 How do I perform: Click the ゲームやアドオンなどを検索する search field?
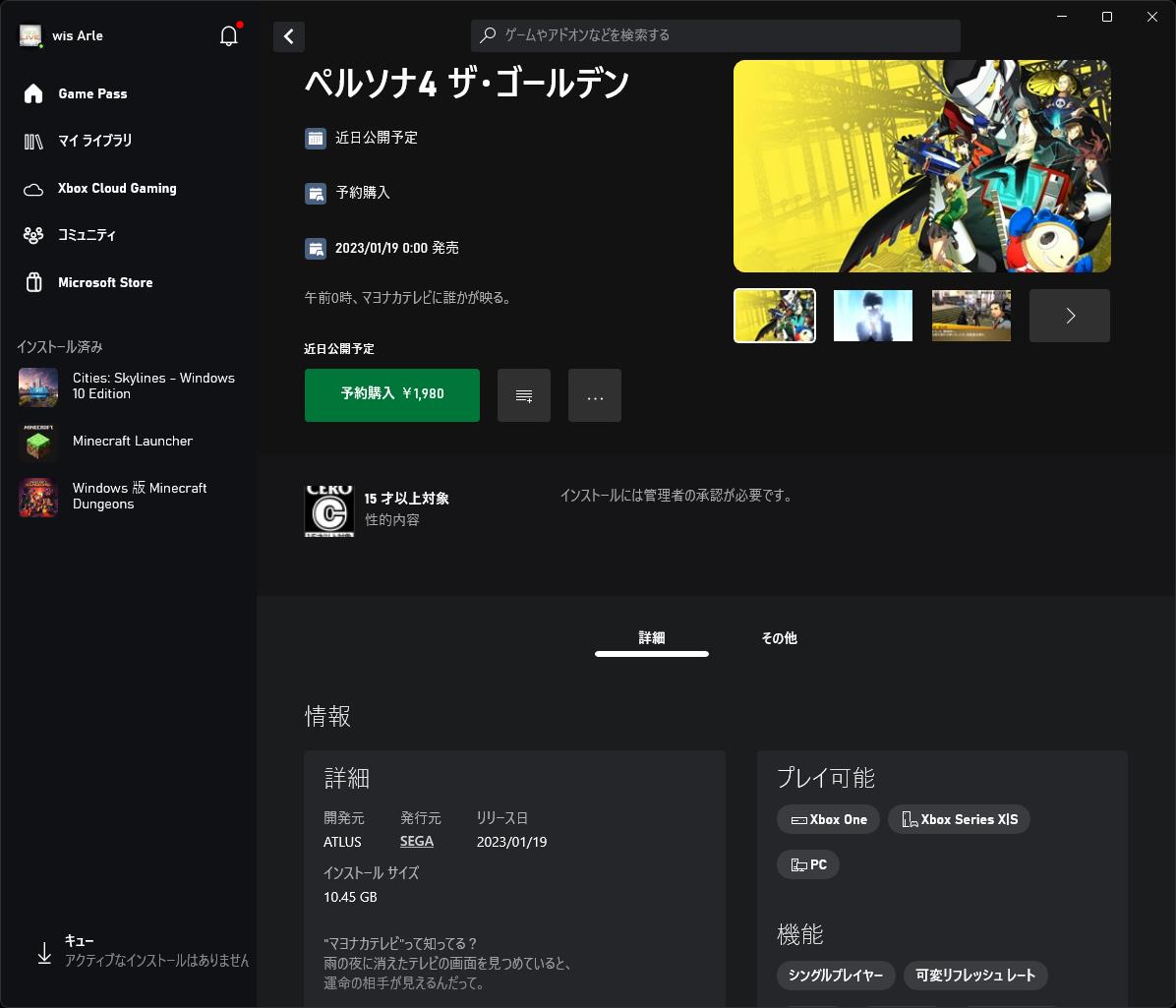715,35
